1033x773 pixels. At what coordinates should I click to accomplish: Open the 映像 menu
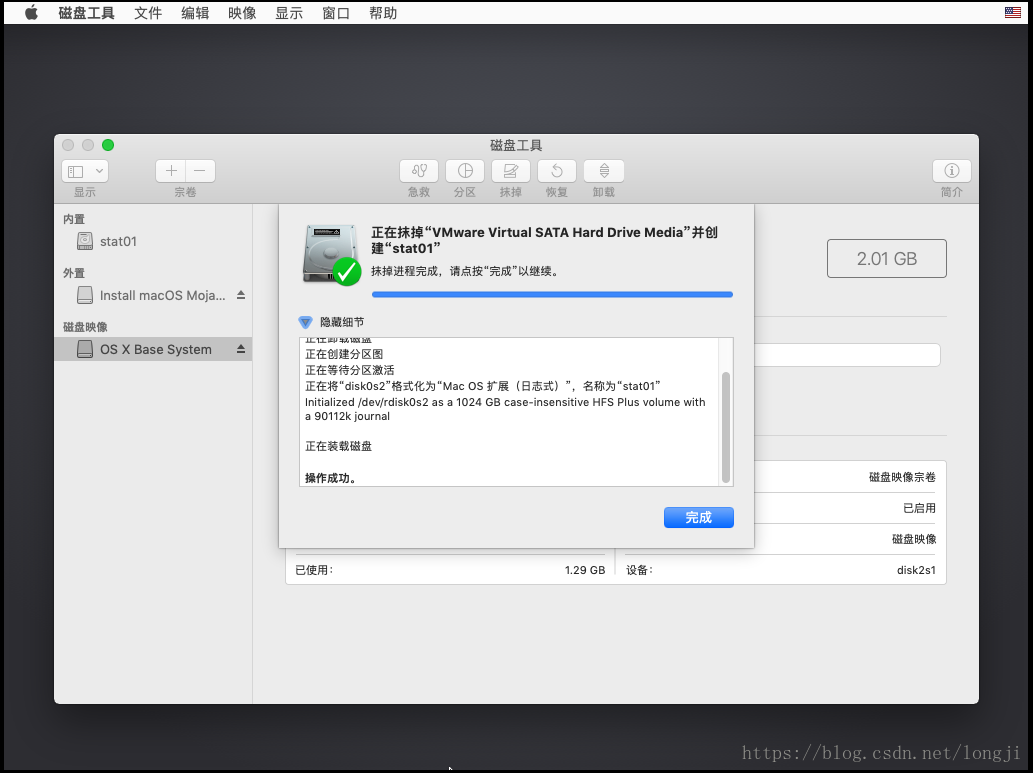(x=242, y=13)
